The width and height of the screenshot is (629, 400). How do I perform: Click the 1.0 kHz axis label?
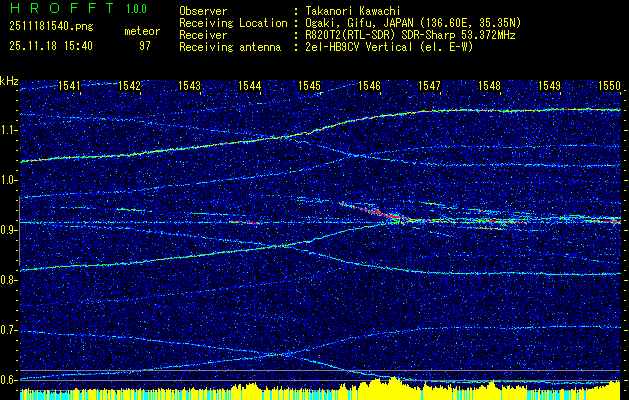coord(9,181)
